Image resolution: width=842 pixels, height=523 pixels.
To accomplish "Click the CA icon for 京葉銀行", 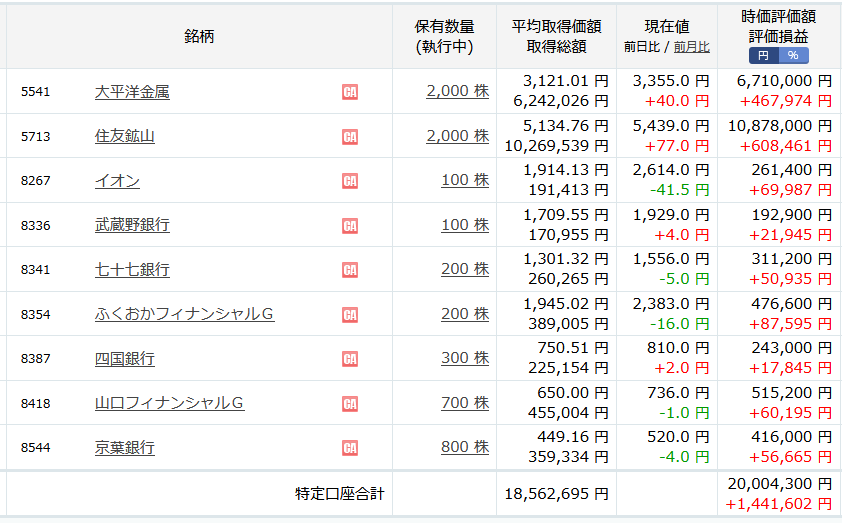I will pos(350,447).
